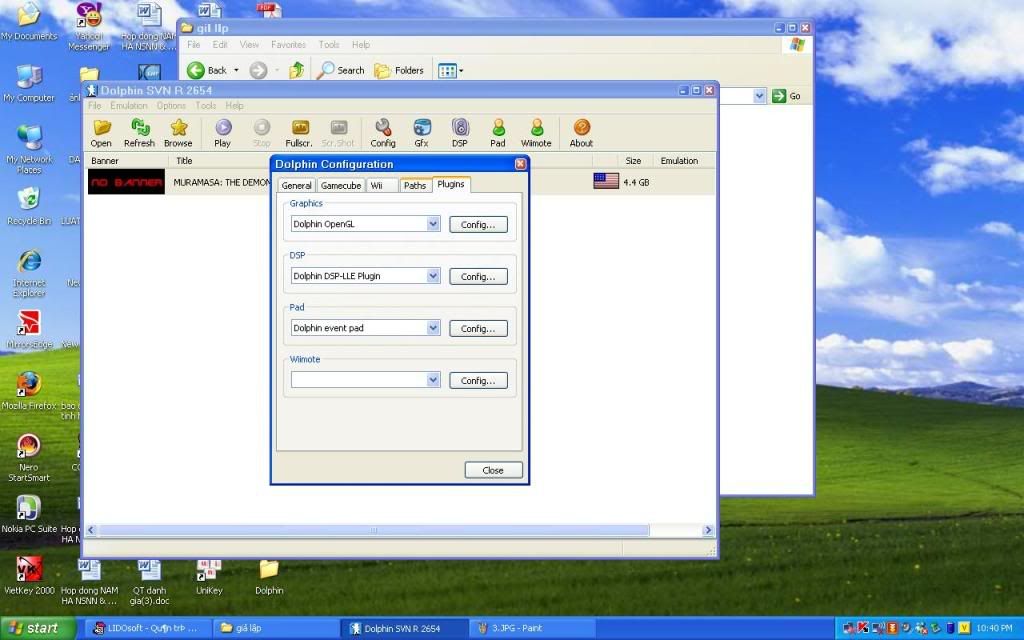This screenshot has width=1024, height=640.
Task: Click Close in the Dolphin Configuration dialog
Action: point(493,470)
